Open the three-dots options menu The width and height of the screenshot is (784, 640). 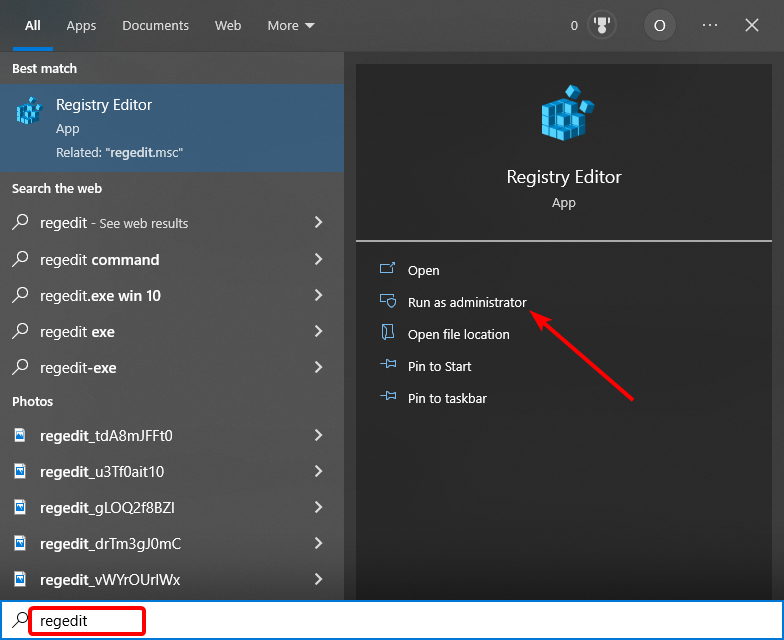710,25
